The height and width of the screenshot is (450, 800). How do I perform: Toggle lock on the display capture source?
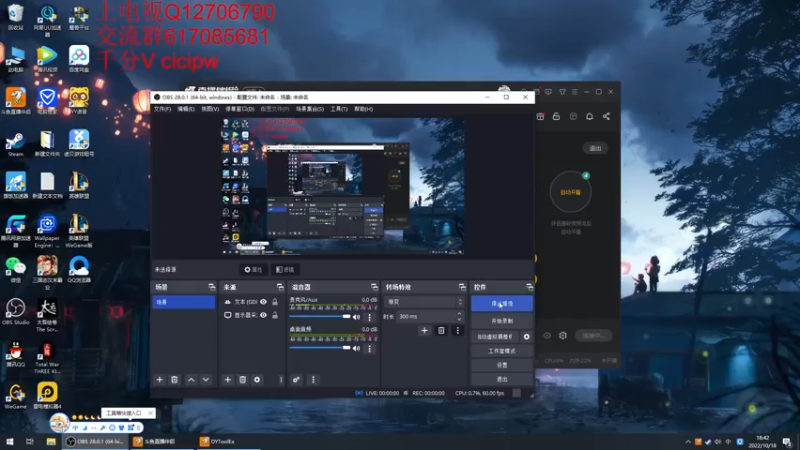[275, 315]
